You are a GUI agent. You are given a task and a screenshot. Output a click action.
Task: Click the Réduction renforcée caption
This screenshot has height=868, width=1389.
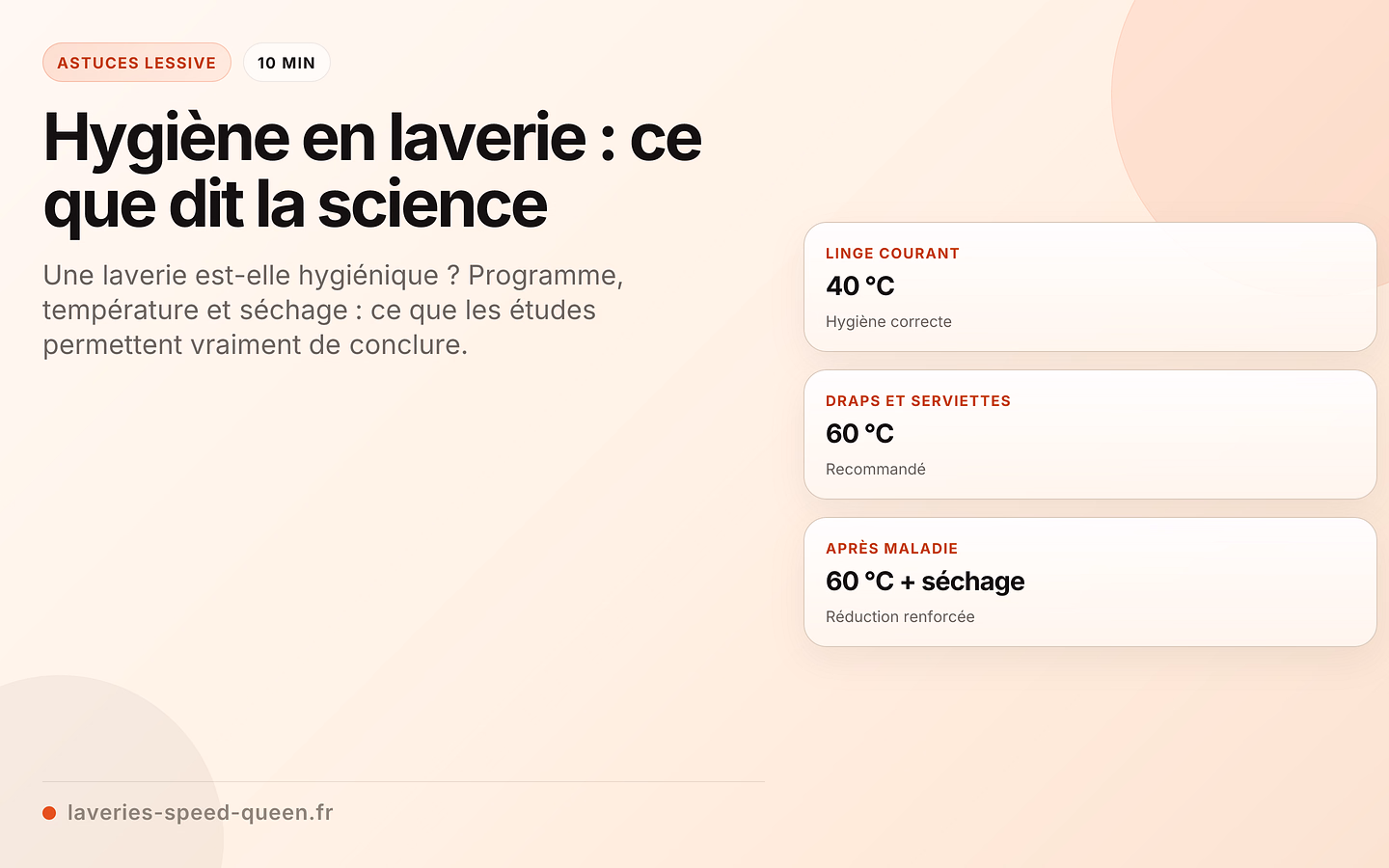(x=900, y=616)
